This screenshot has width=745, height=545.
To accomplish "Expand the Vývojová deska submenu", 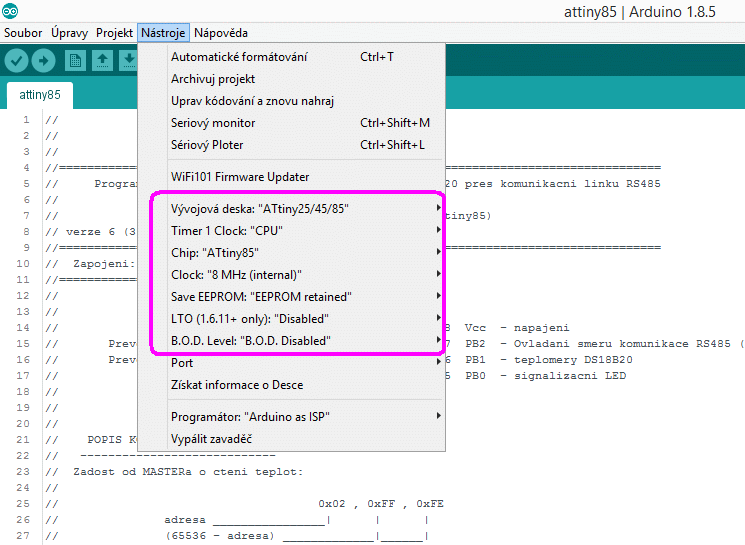I will tap(291, 209).
